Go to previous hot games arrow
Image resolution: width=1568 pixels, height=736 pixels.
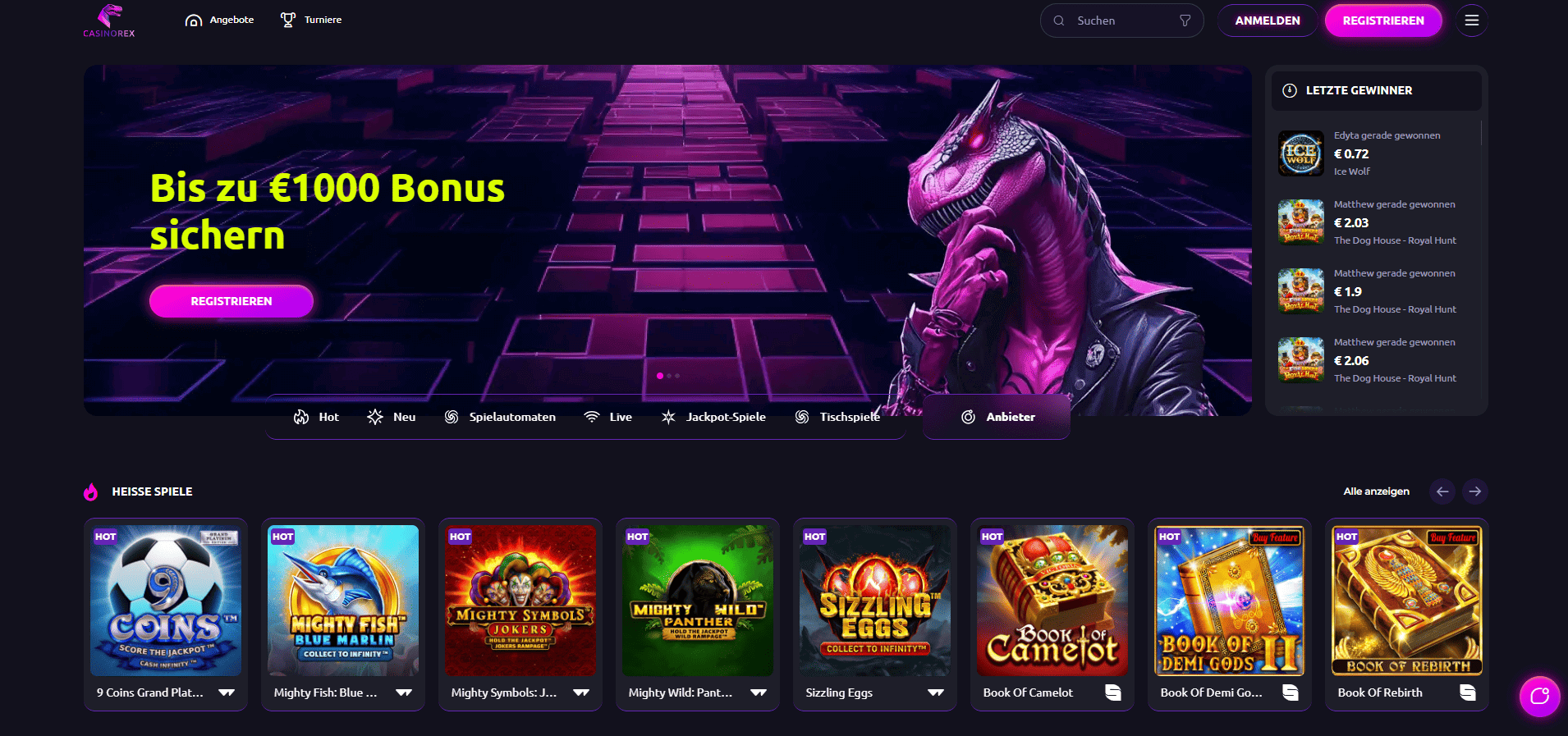1442,491
